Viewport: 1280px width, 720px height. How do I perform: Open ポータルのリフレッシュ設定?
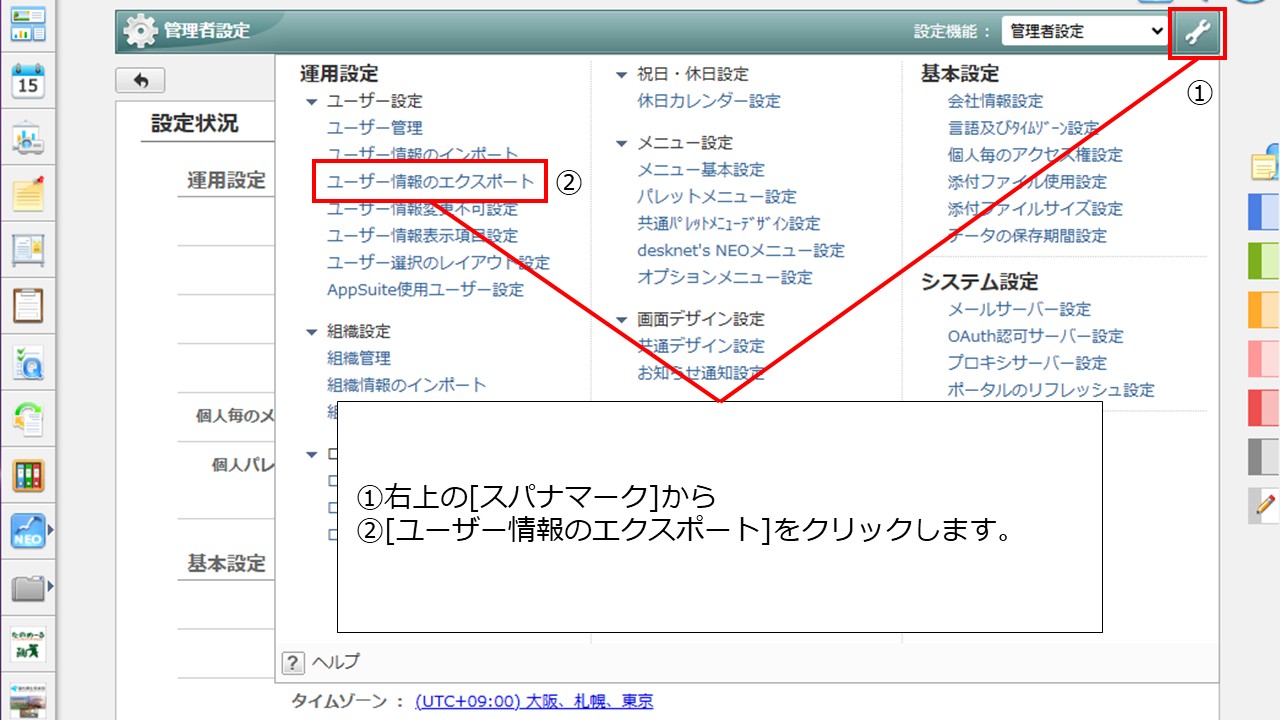click(1051, 391)
